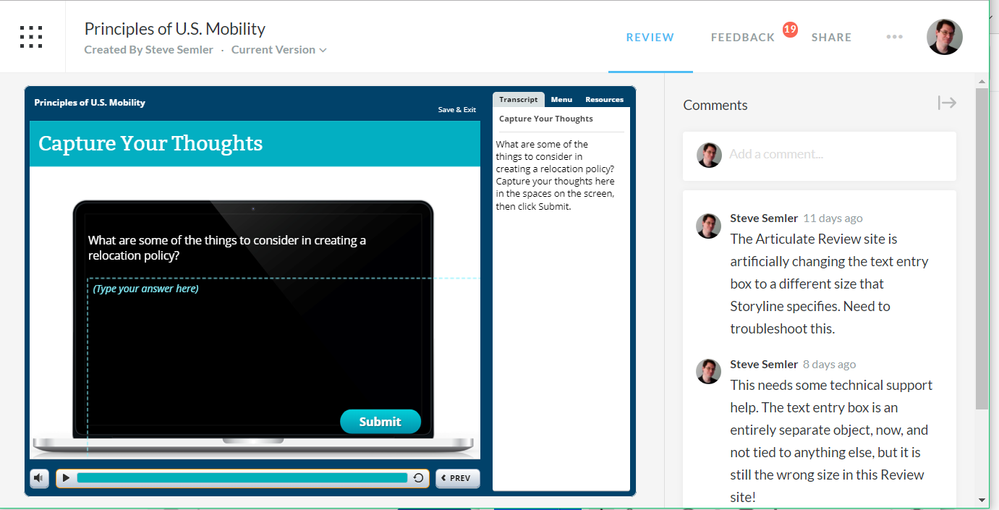Open the apps grid menu icon
Screen dimensions: 999x510
(x=31, y=37)
